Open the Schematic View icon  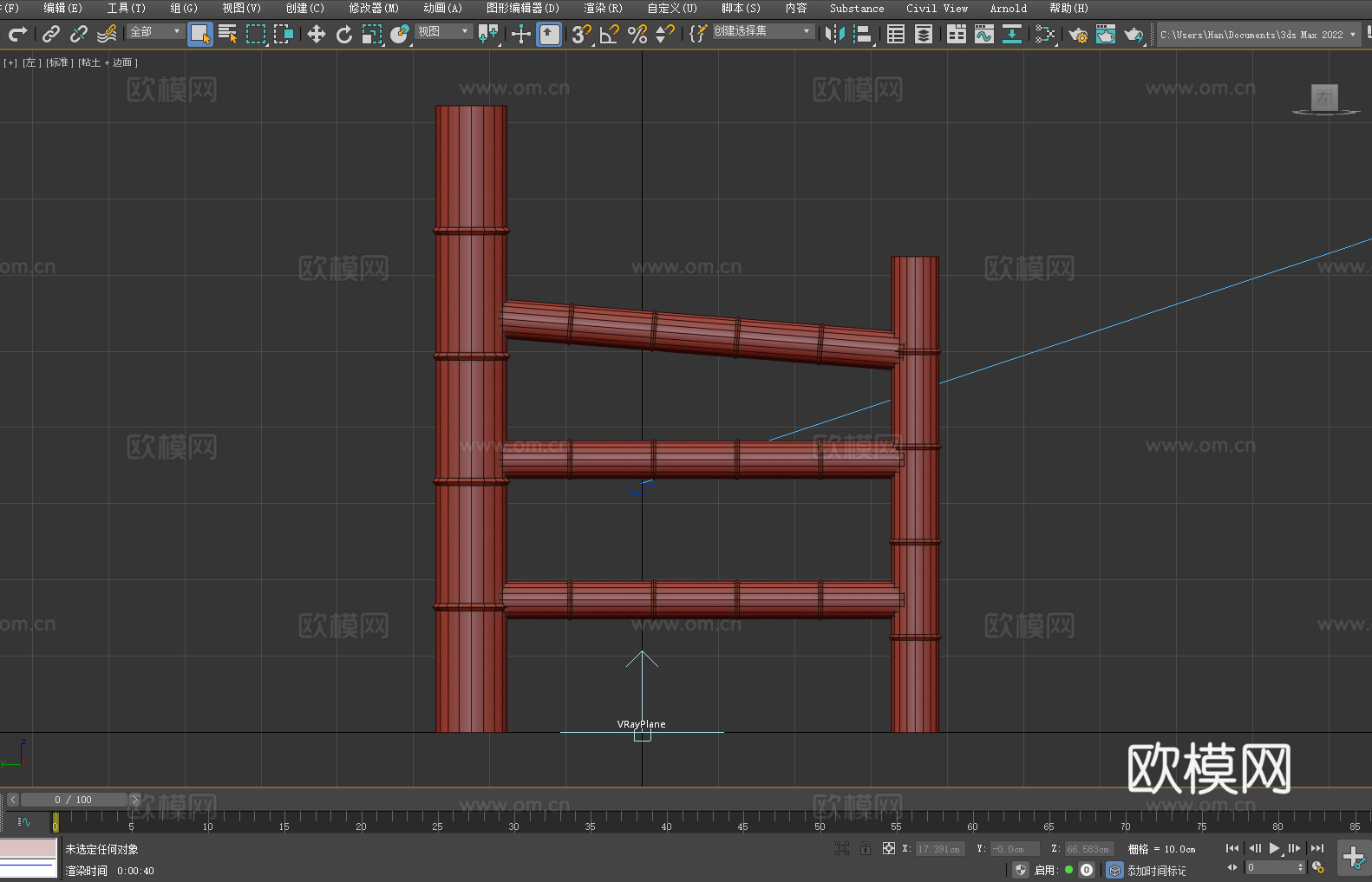click(x=1045, y=34)
